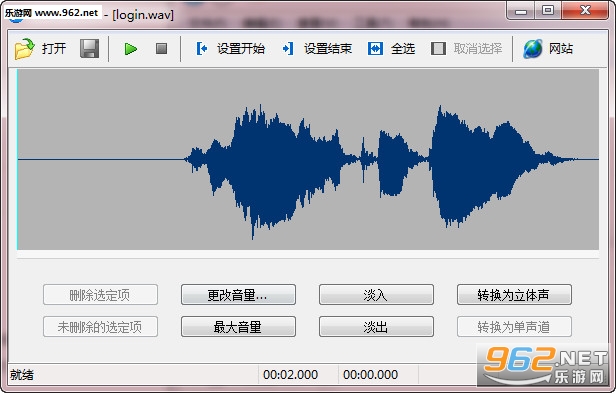
Task: Convert audio with 转换为立体声
Action: [514, 295]
